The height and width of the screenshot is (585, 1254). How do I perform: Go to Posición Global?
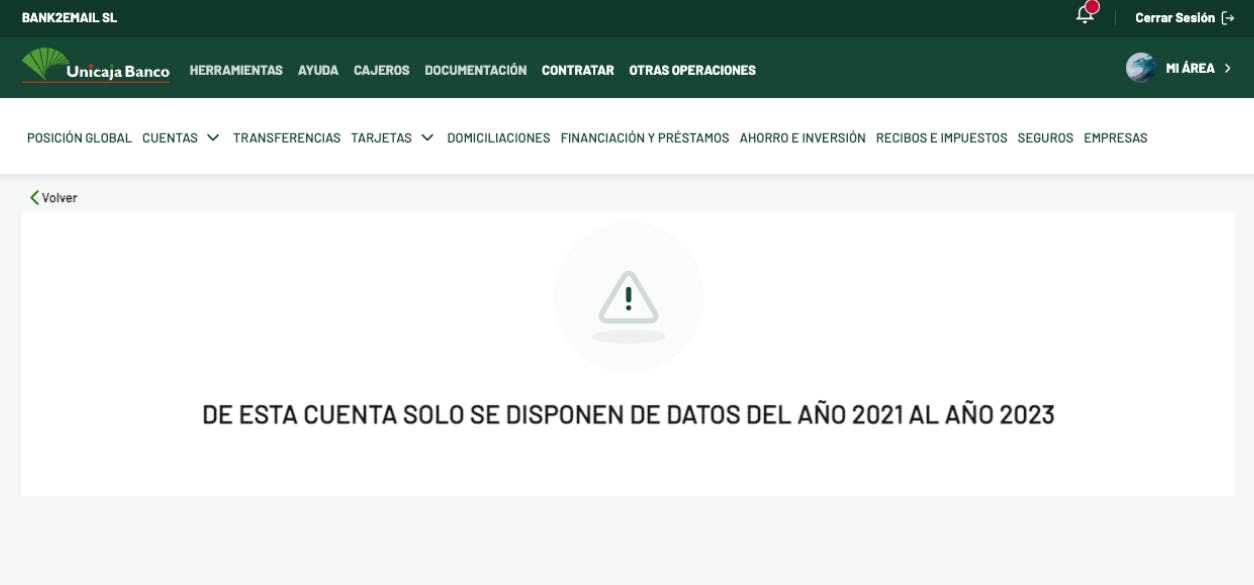tap(79, 138)
